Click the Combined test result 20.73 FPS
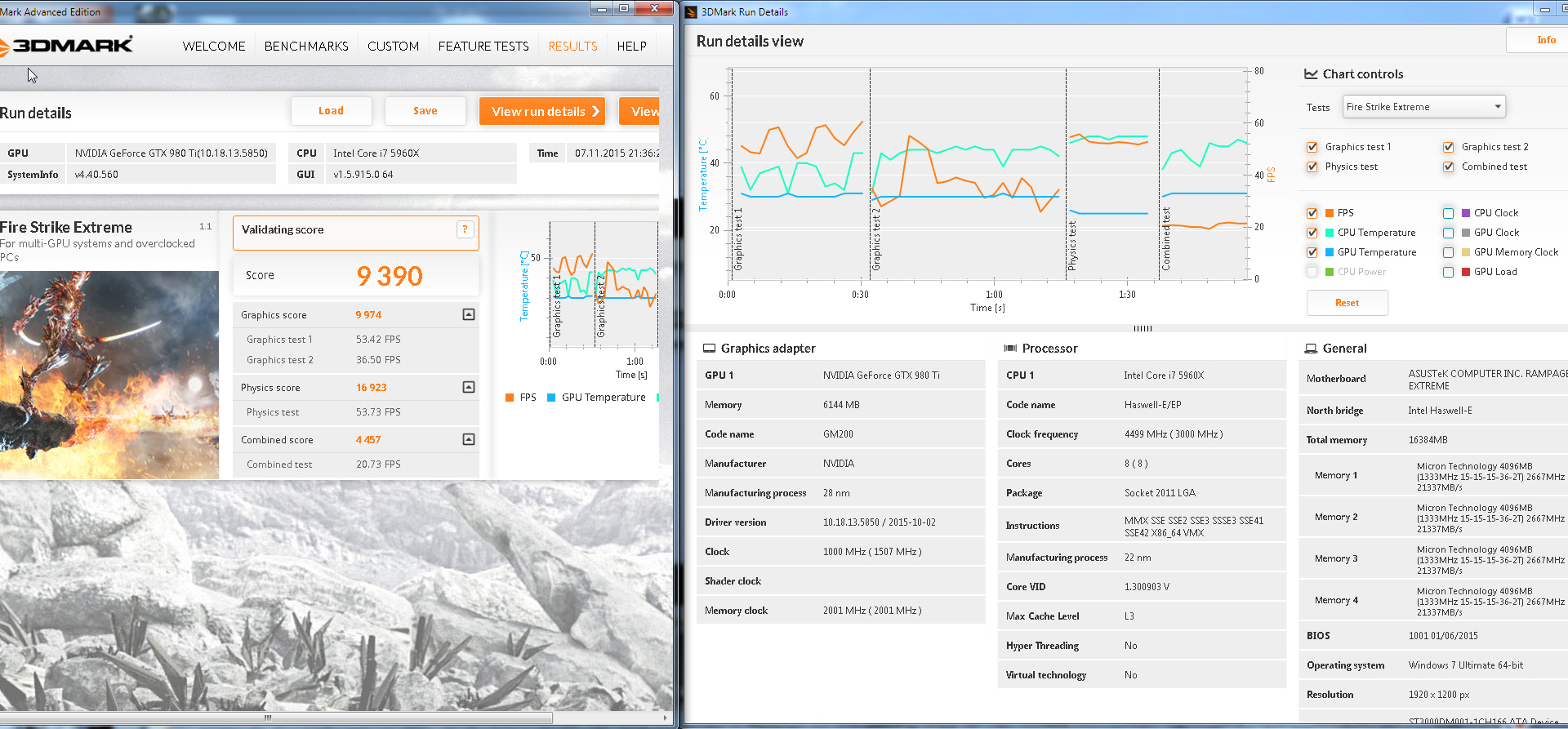1568x729 pixels. (378, 465)
